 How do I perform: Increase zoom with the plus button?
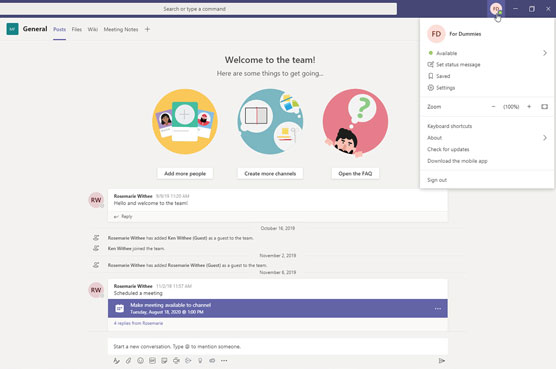(529, 107)
